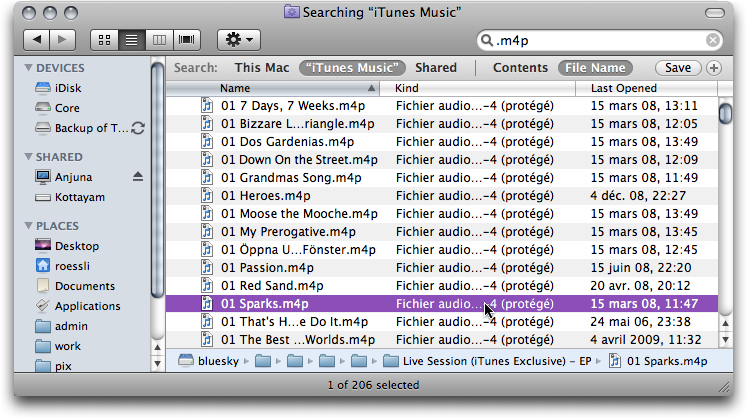Select file 01 Bizzare L...riangle.m4p

(442, 124)
